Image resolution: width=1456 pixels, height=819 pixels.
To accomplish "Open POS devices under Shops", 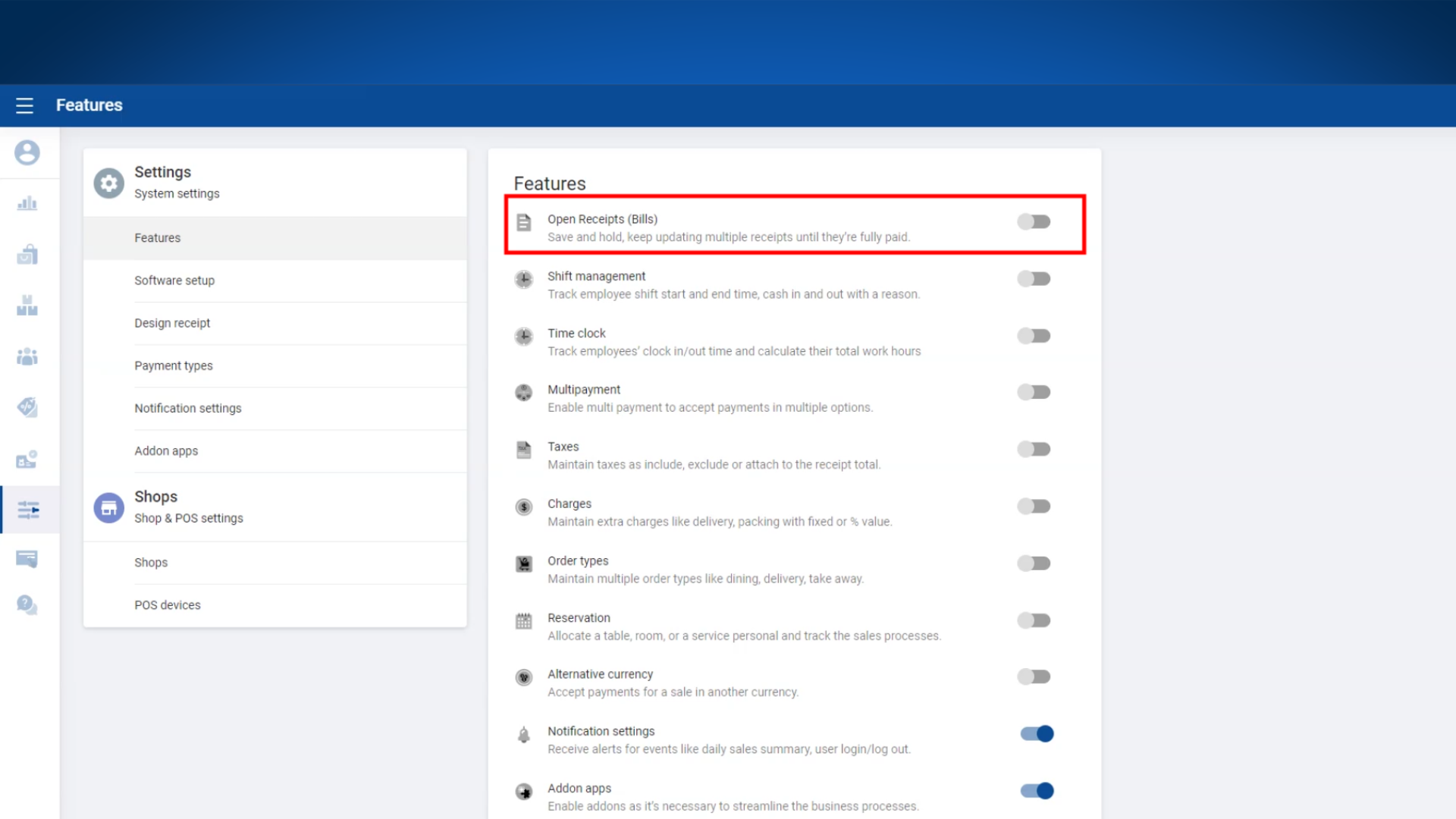I will pos(168,605).
